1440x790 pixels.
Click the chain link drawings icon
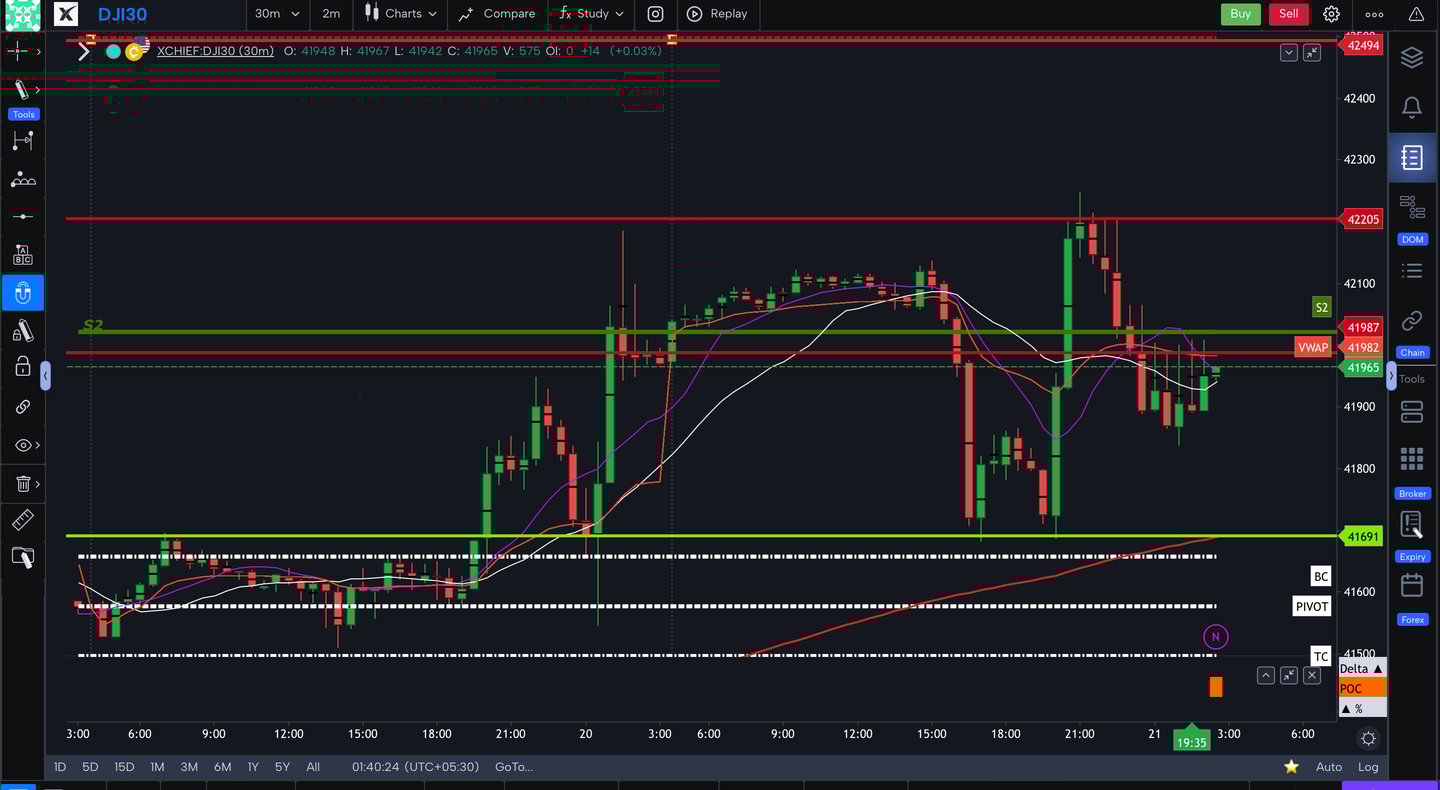click(22, 407)
